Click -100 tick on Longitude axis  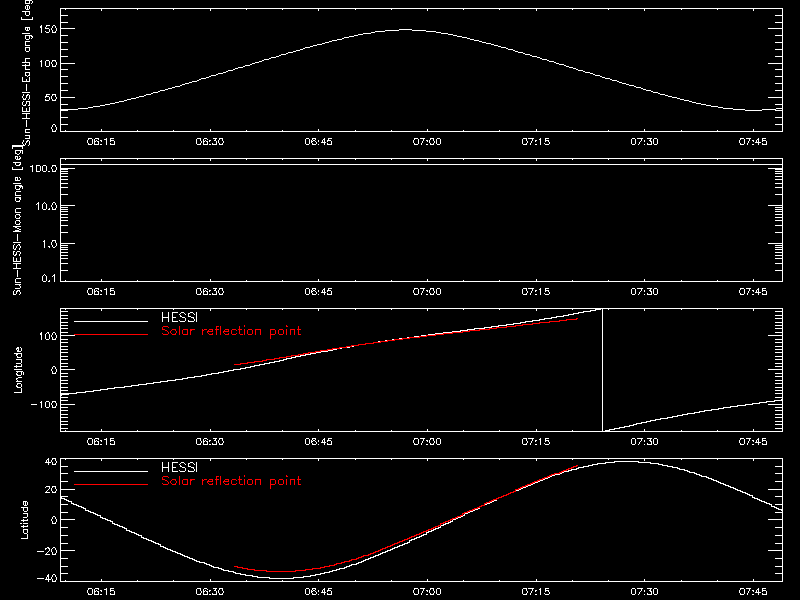44,404
